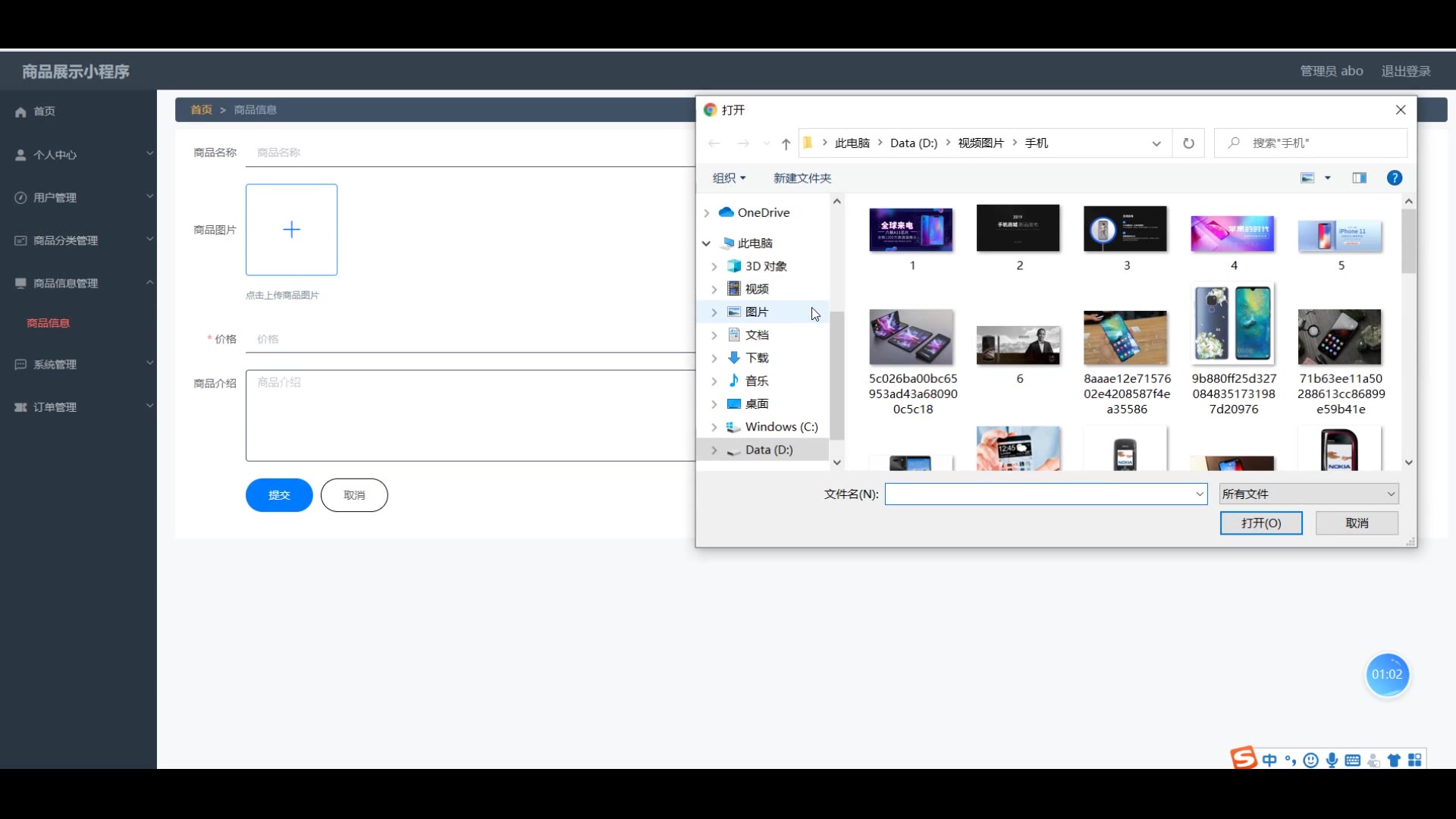The height and width of the screenshot is (819, 1456).
Task: Go back with the dialog's back arrow
Action: 714,143
